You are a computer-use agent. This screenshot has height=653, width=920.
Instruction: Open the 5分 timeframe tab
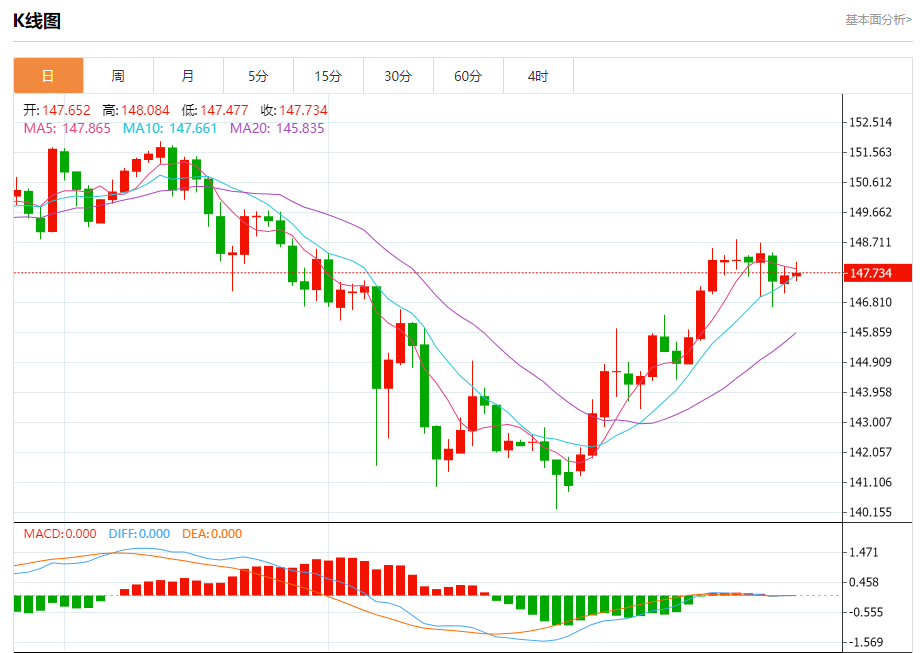tap(258, 76)
